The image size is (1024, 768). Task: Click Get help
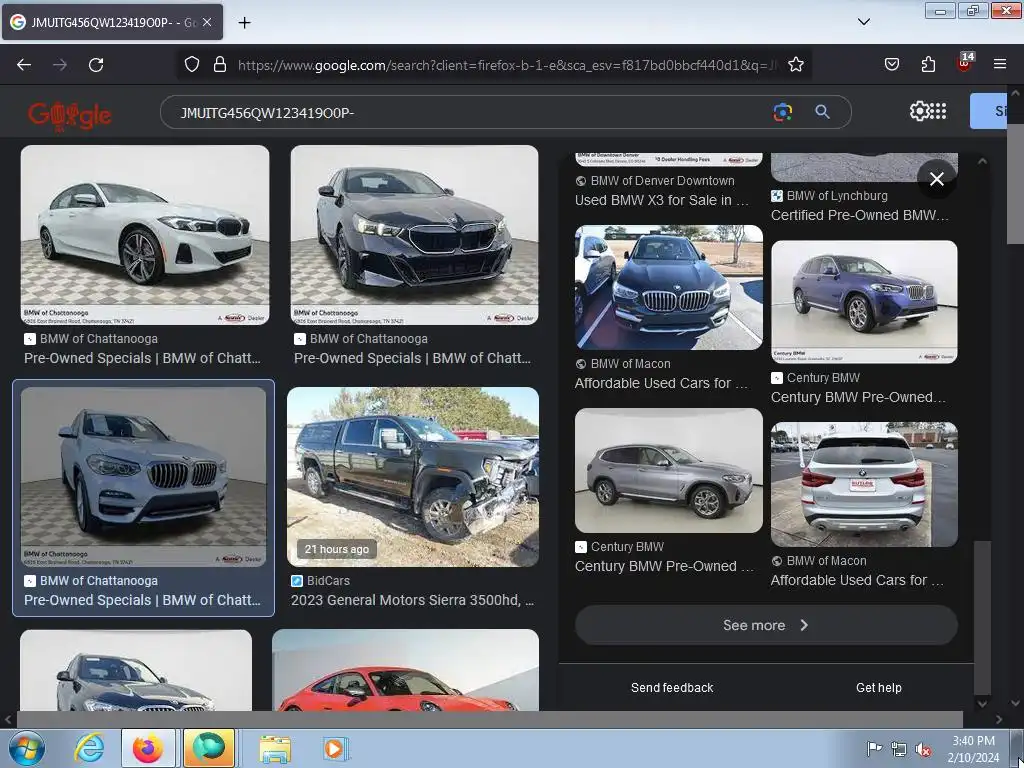[878, 688]
